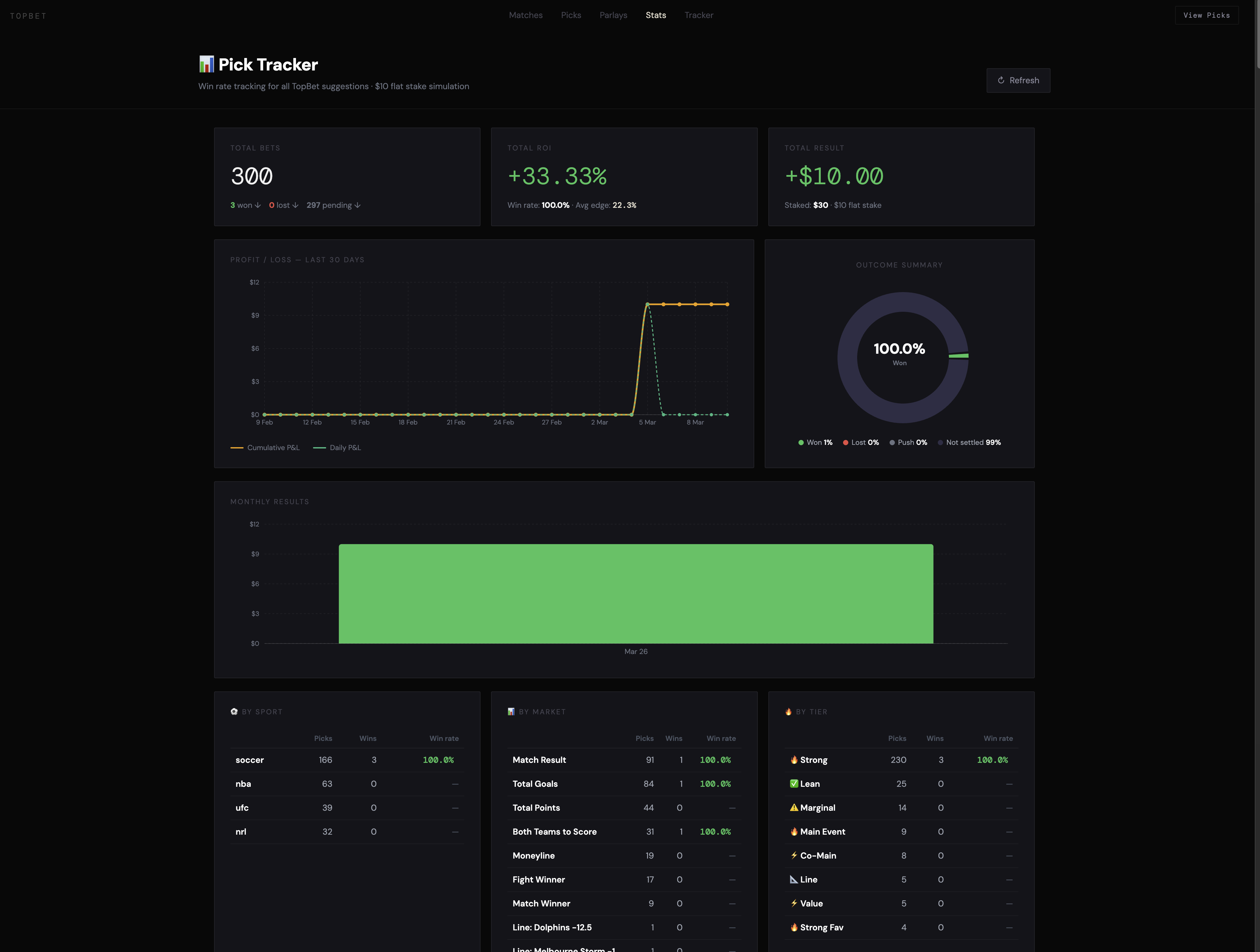The width and height of the screenshot is (1260, 952).
Task: Click the Pick Tracker bar chart icon
Action: tap(206, 64)
